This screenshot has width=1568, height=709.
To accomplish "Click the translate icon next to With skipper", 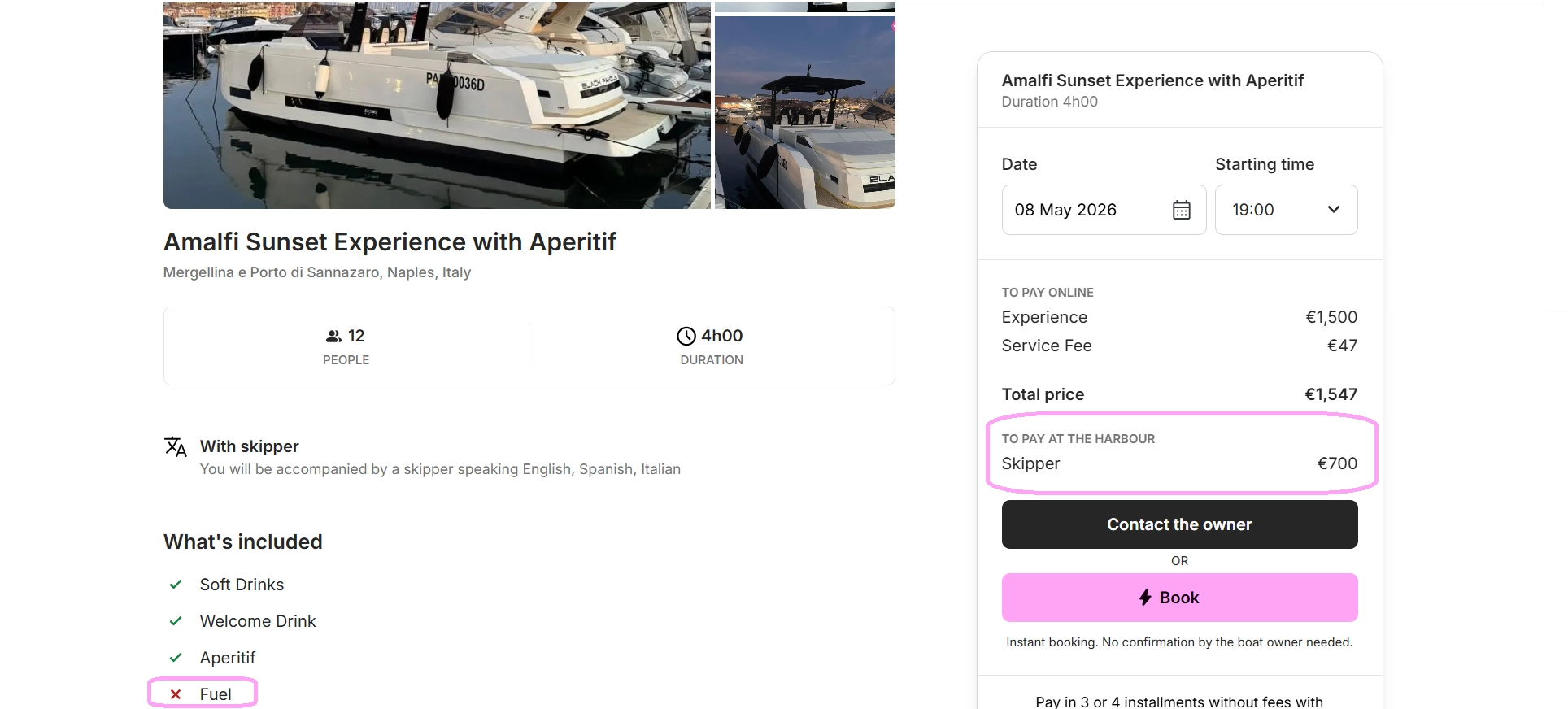I will pos(176,446).
